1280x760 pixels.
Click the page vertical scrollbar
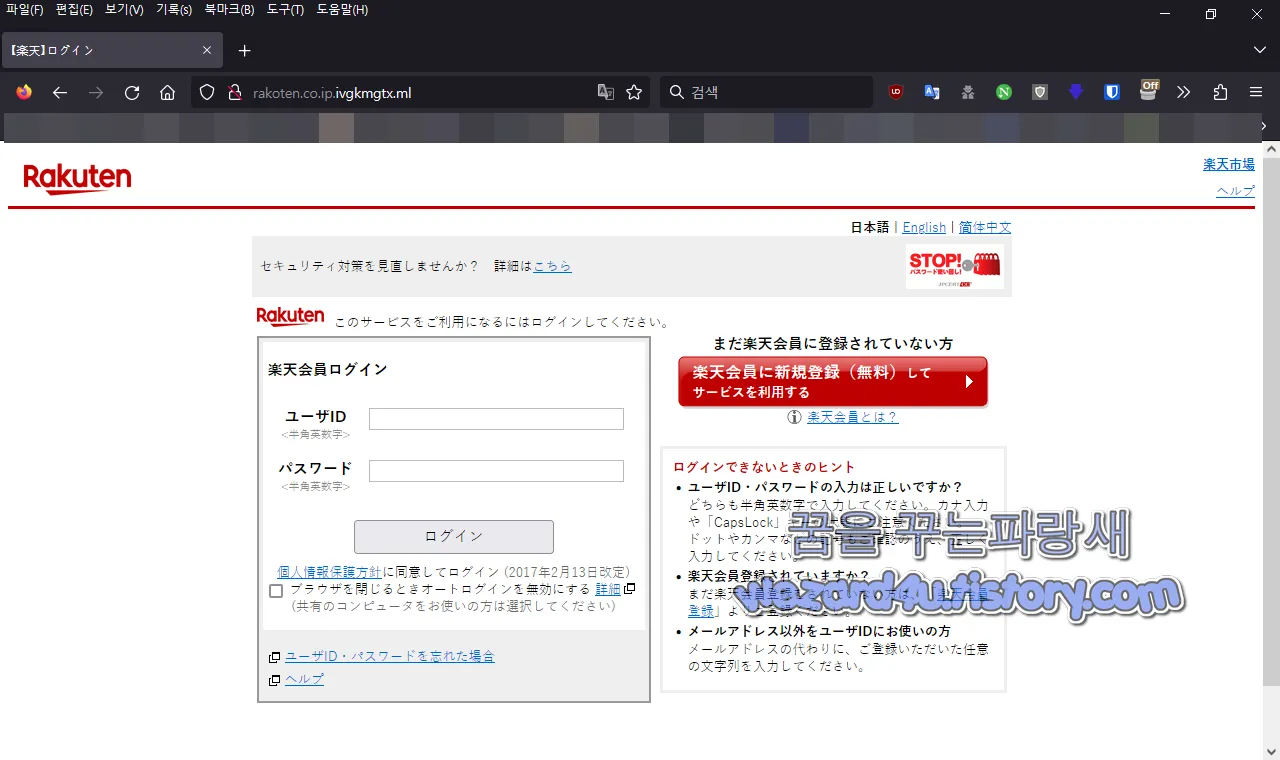[1271, 420]
